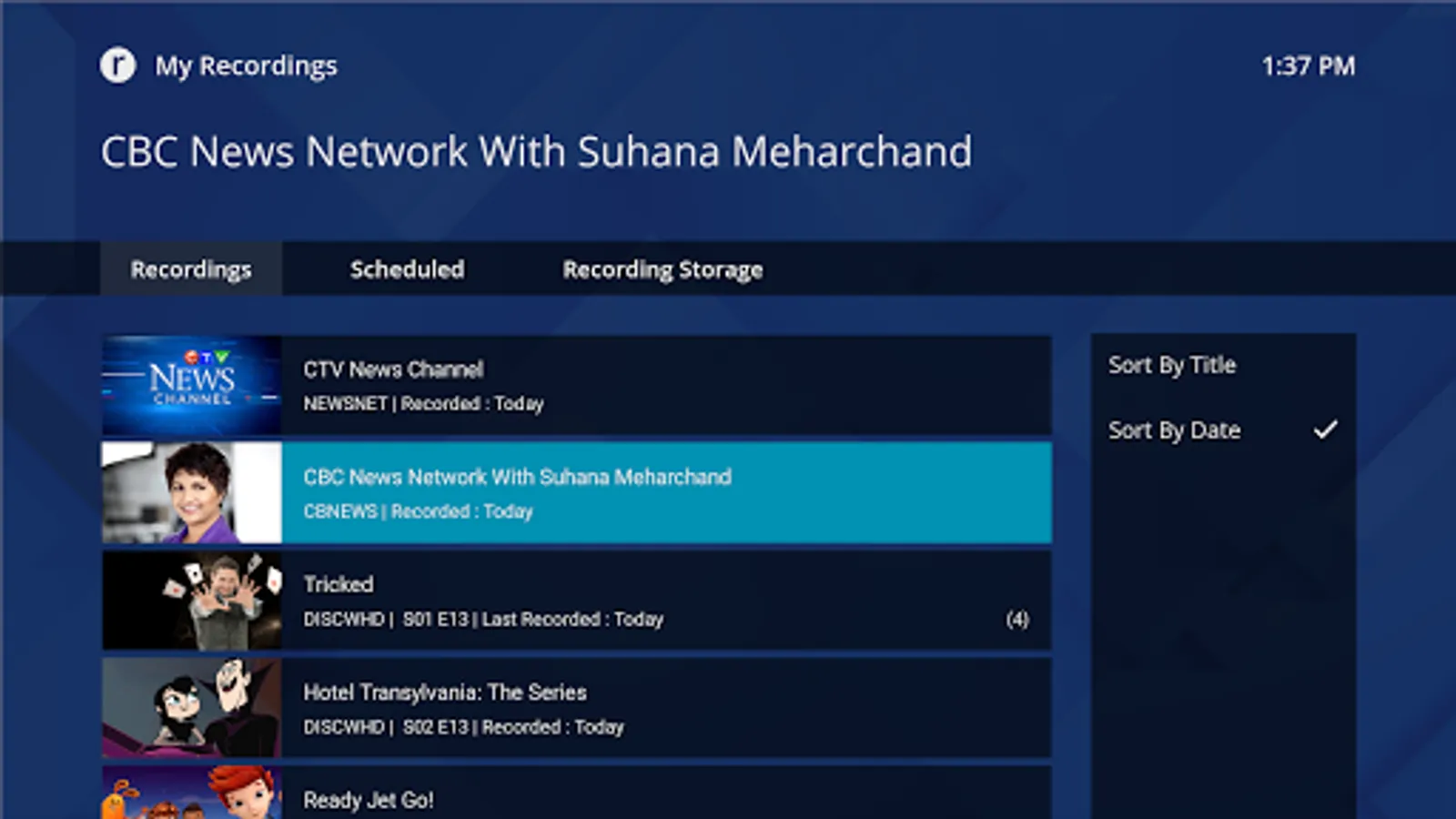Select Hotel Transylvania: The Series title
The height and width of the screenshot is (819, 1456).
(x=445, y=693)
